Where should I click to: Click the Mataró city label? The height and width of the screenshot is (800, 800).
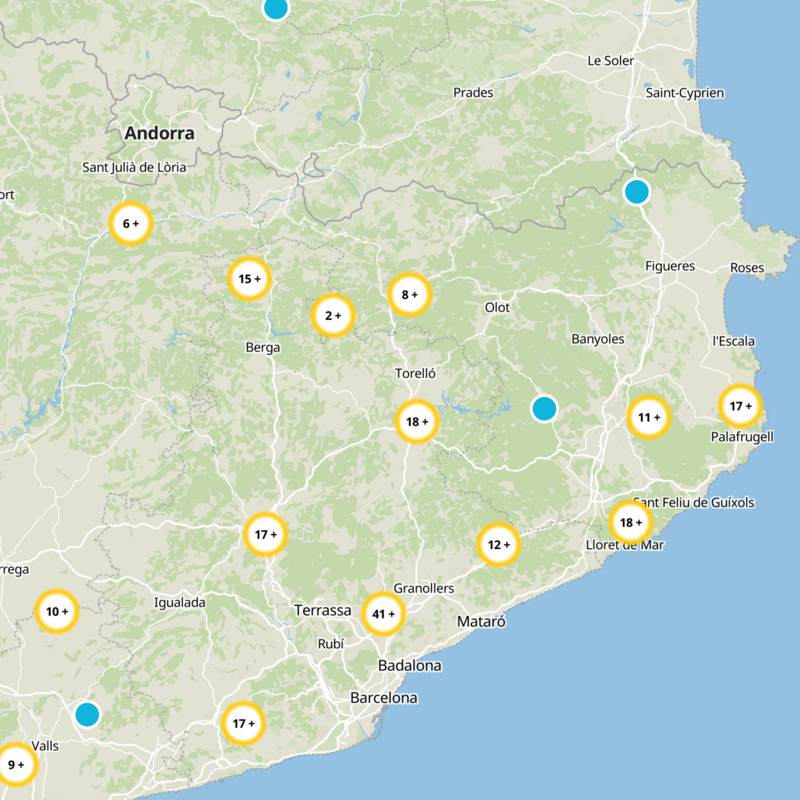(481, 621)
